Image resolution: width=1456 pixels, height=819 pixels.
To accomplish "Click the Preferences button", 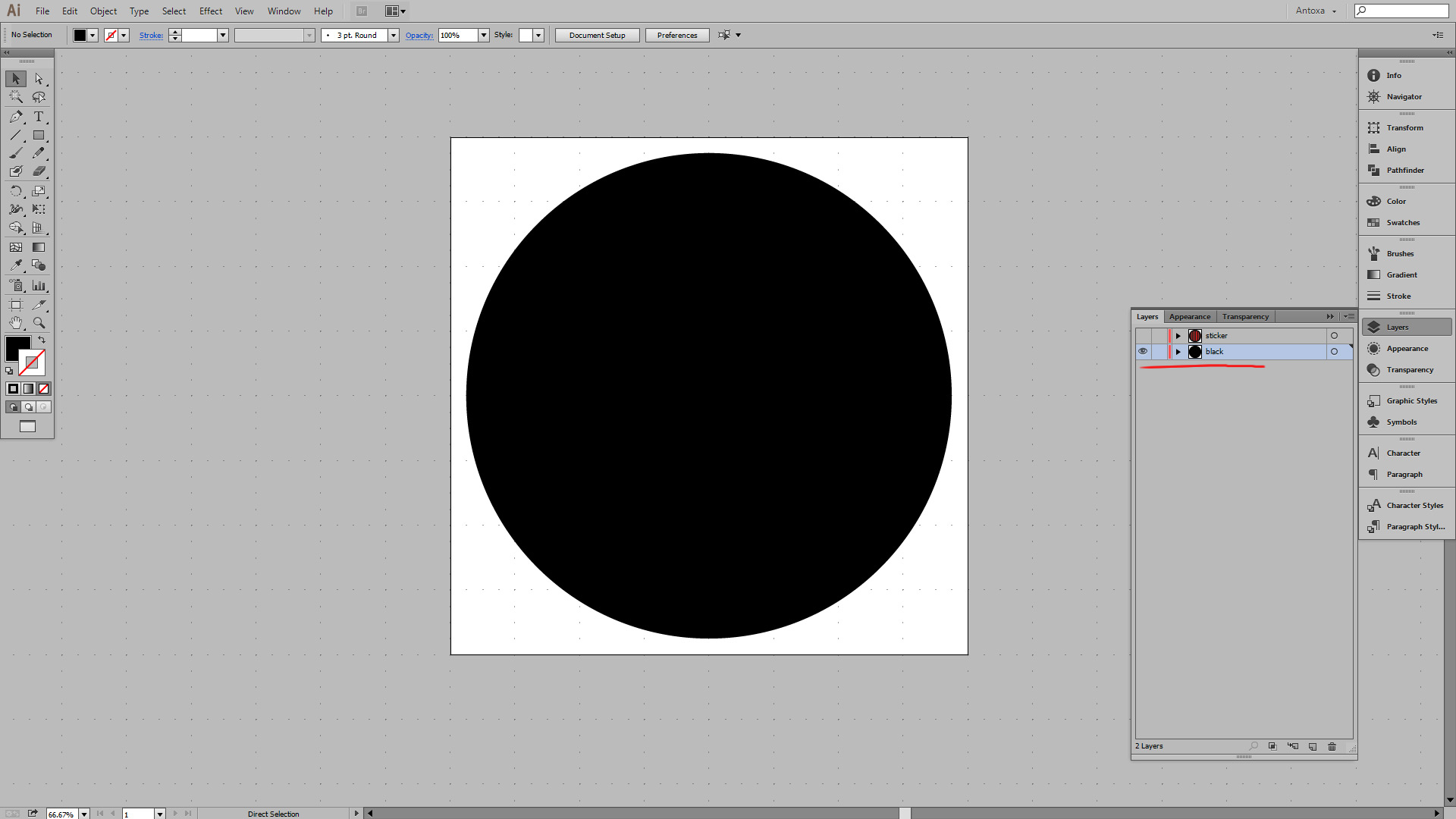I will click(676, 36).
